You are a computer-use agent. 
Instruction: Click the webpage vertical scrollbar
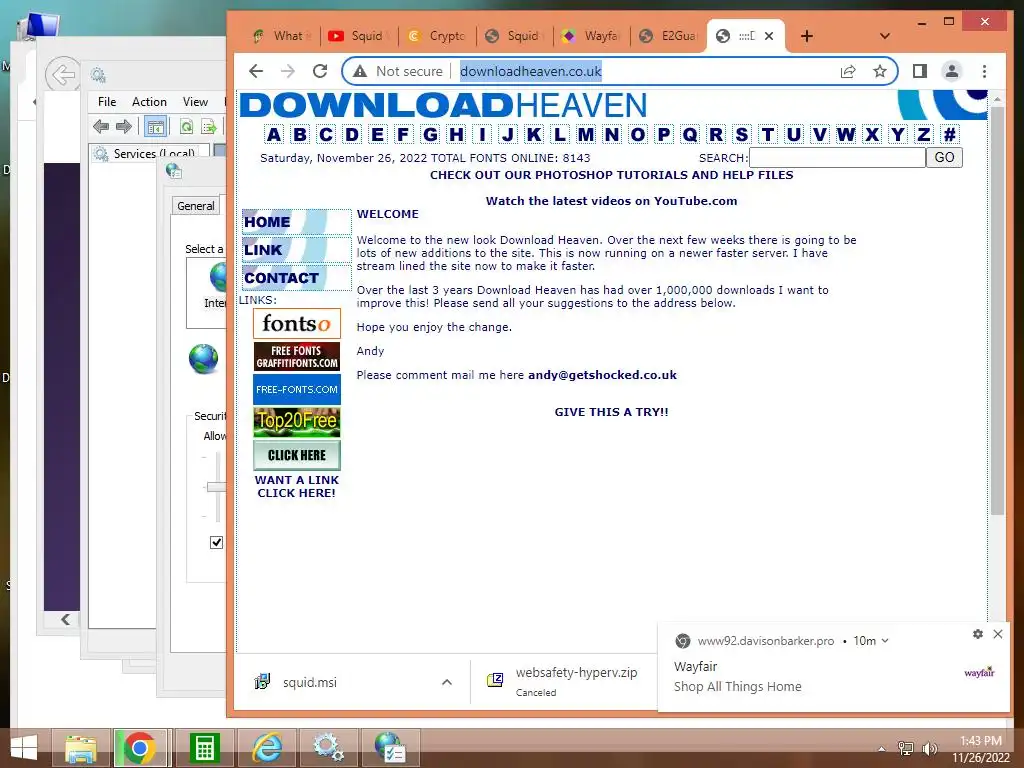[x=997, y=310]
